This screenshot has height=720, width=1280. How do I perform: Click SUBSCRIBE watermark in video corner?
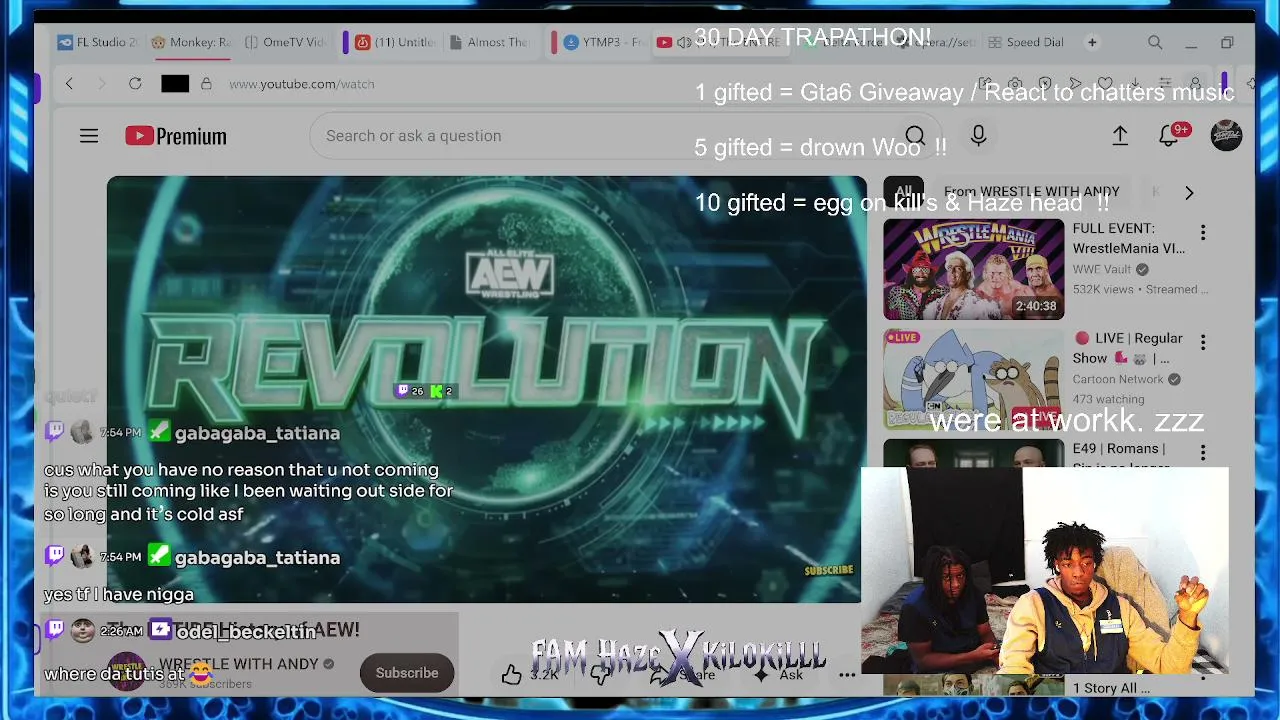click(x=829, y=570)
